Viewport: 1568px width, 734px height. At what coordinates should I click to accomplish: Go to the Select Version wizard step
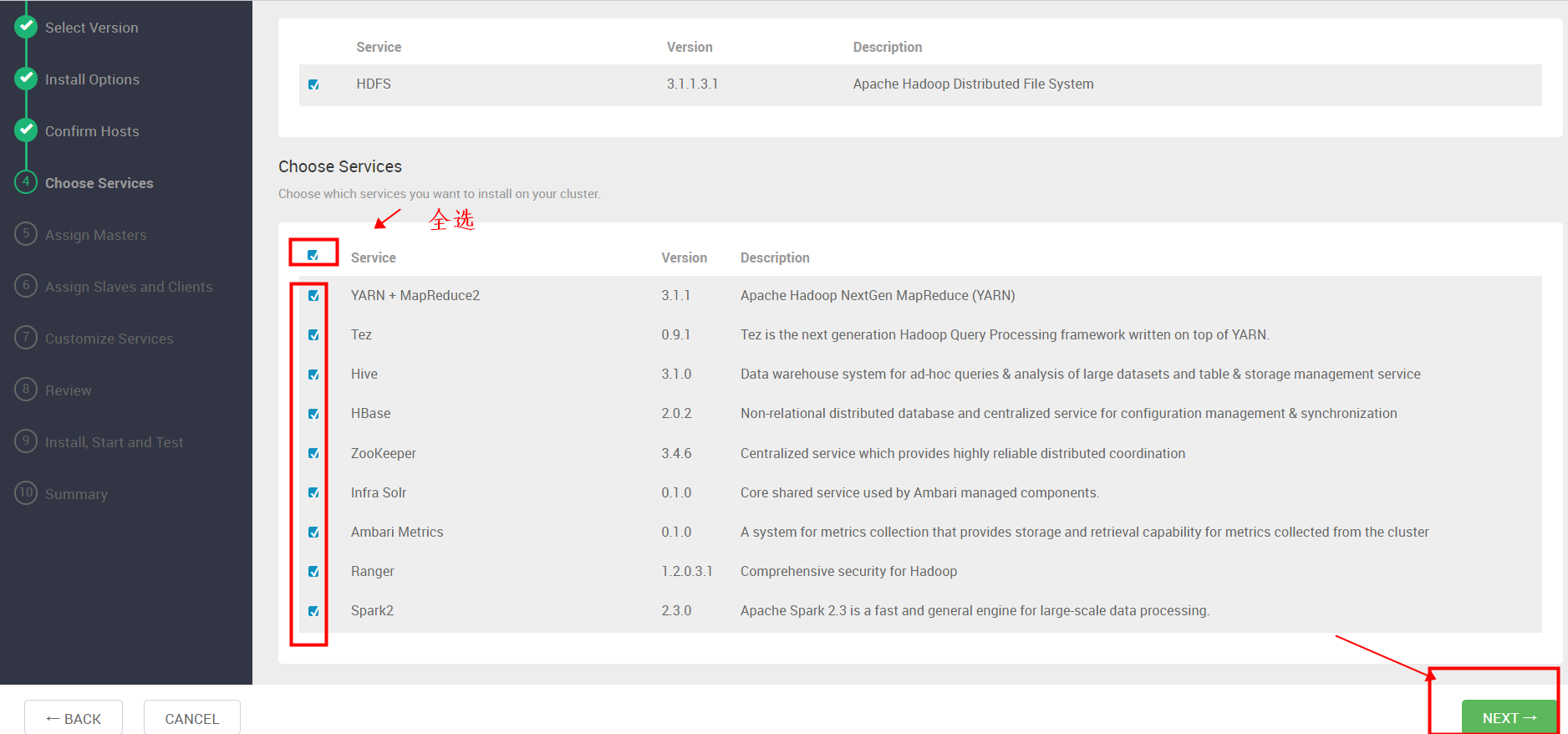92,28
